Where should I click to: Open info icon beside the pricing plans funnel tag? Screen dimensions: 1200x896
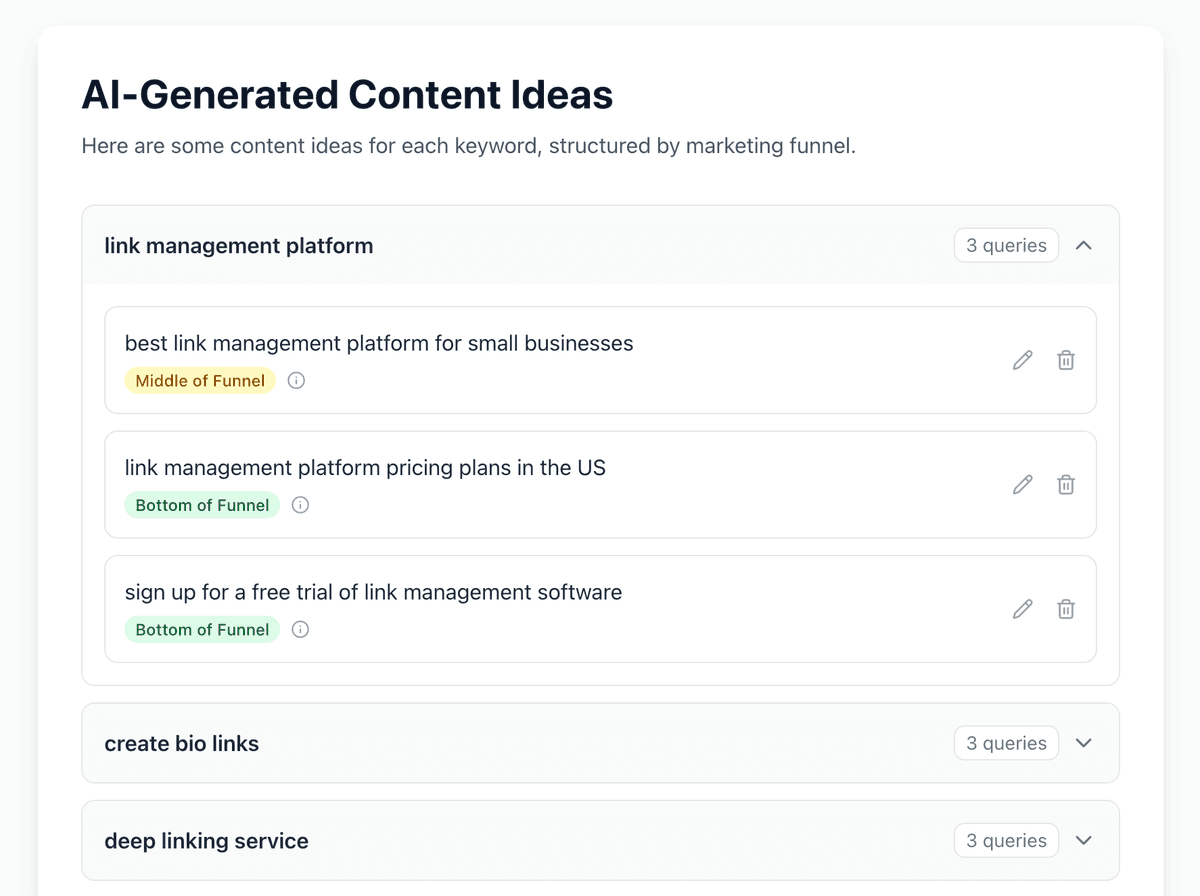(x=300, y=504)
